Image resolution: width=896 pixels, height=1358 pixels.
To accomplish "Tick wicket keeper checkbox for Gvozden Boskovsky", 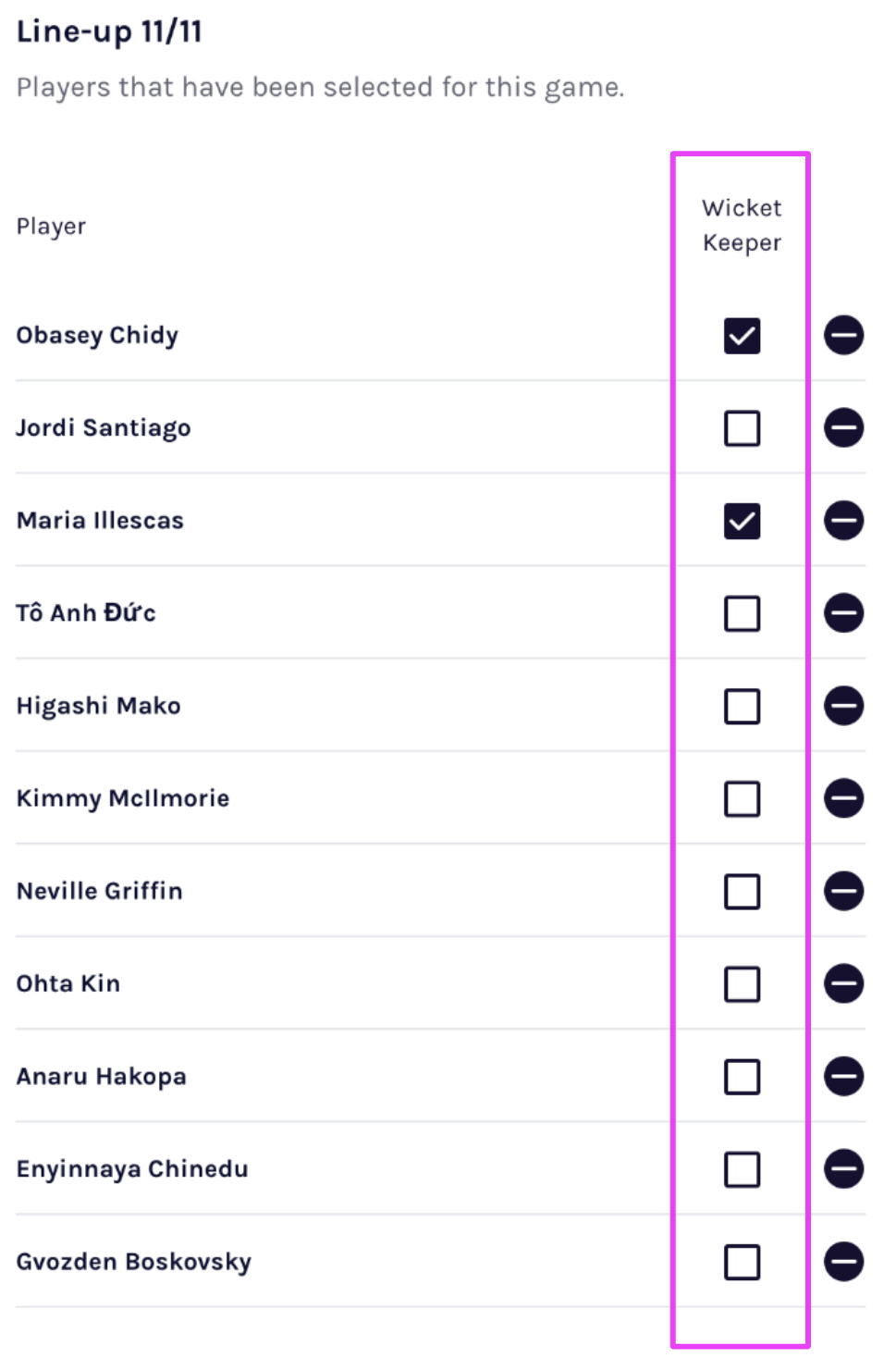I will [x=742, y=1263].
